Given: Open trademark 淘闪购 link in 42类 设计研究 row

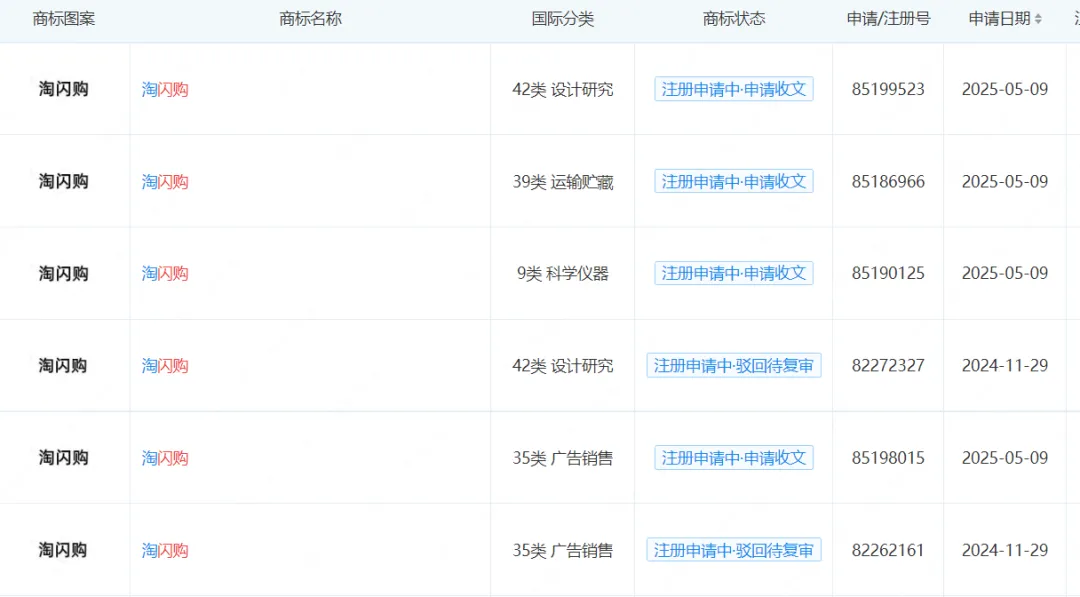Looking at the screenshot, I should point(163,89).
